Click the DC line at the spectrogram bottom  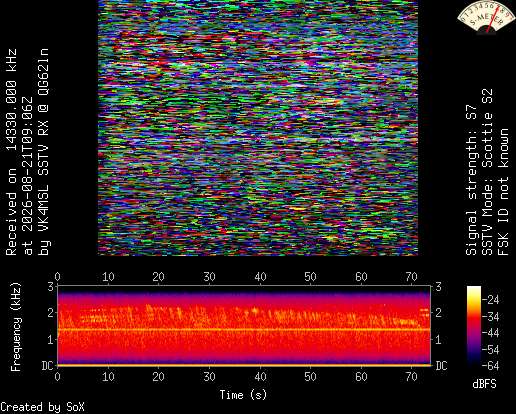(244, 365)
